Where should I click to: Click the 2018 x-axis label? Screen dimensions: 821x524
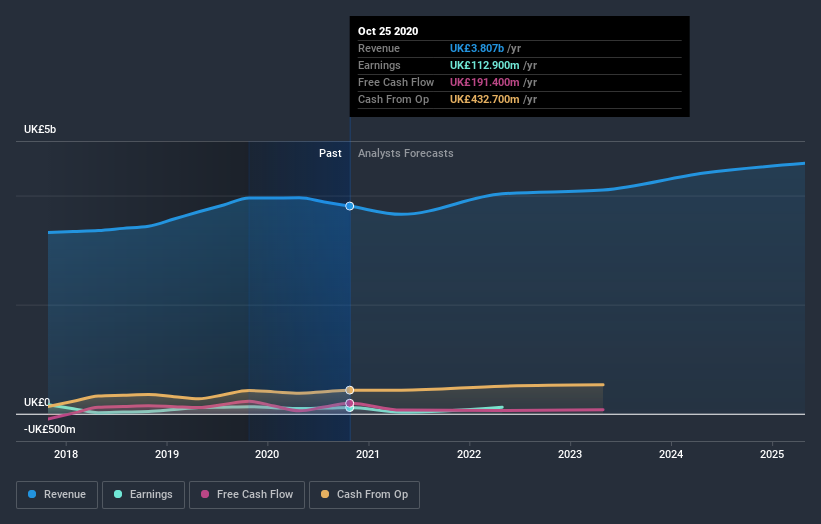point(66,454)
